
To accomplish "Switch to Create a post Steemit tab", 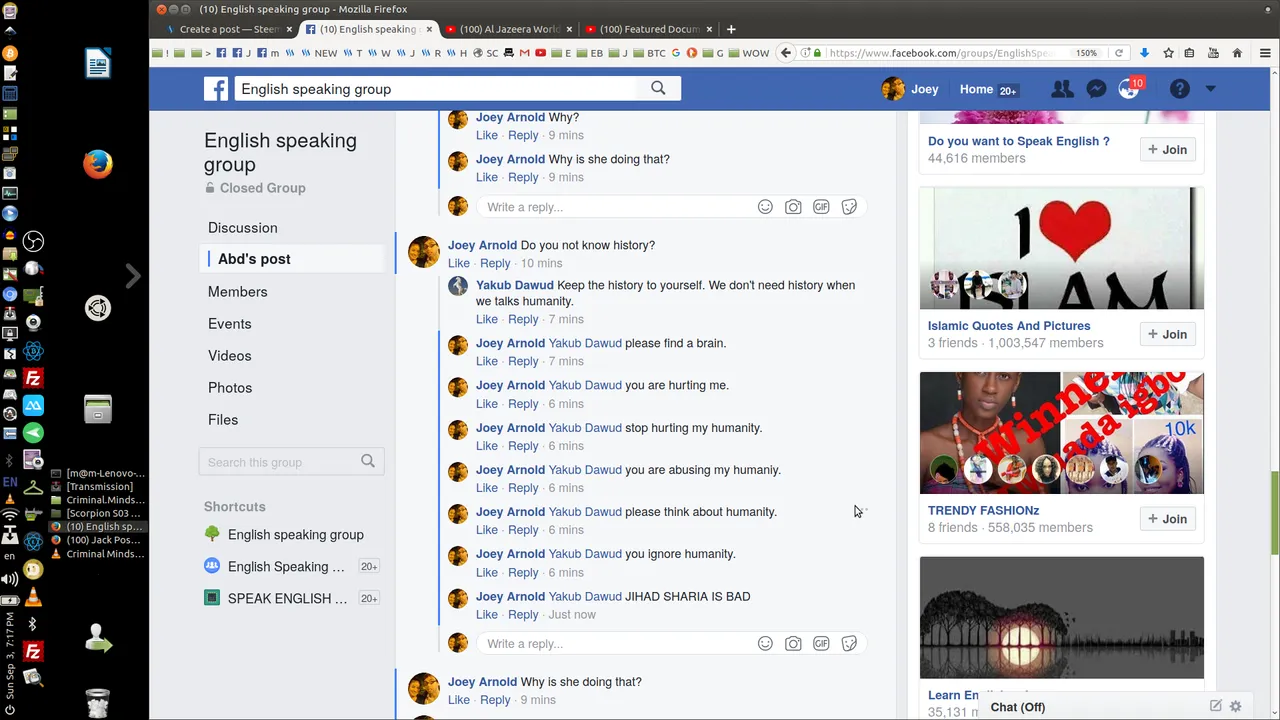I will coord(228,29).
